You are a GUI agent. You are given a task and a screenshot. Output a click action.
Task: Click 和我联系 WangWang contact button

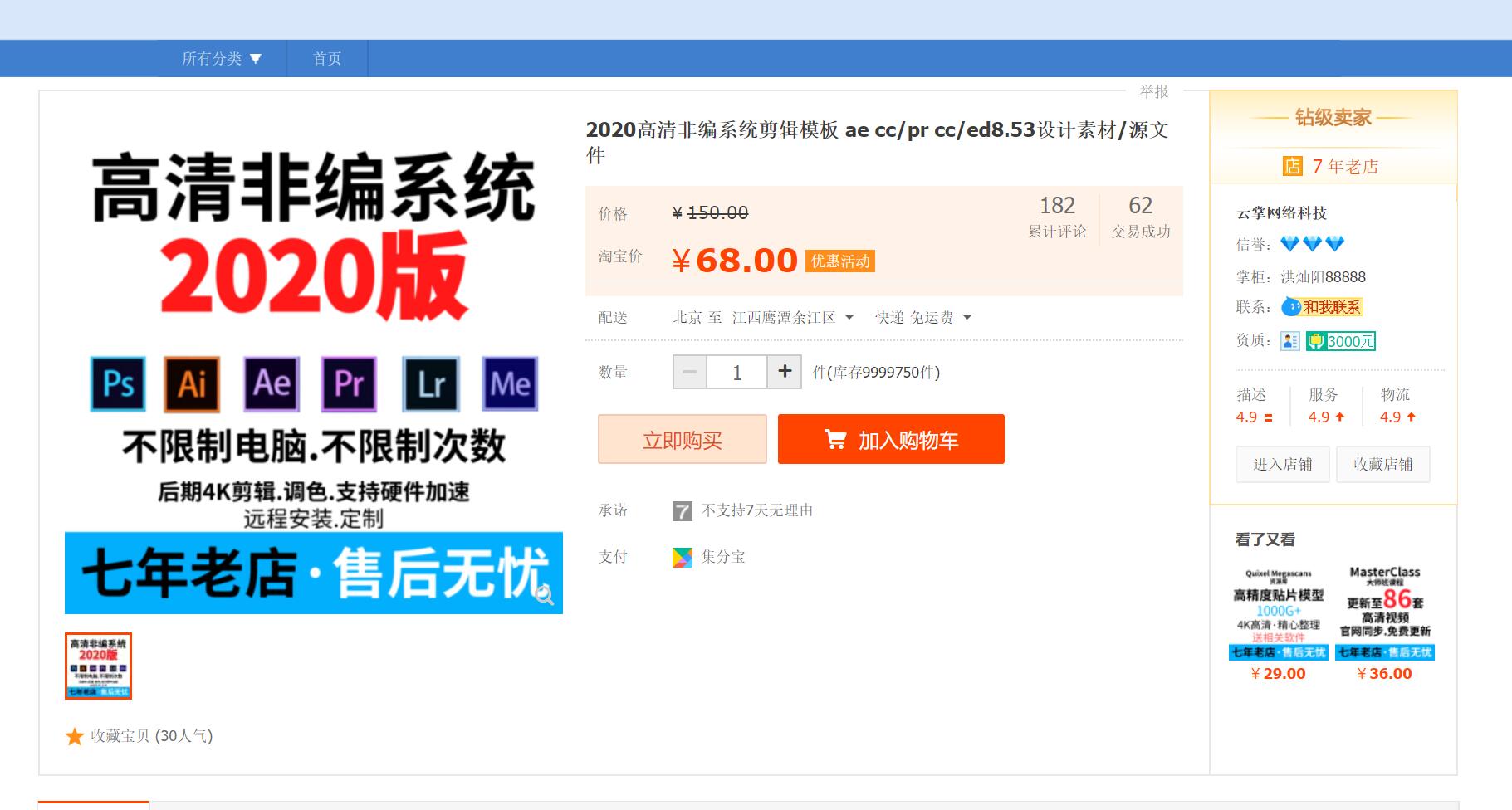coord(1322,307)
